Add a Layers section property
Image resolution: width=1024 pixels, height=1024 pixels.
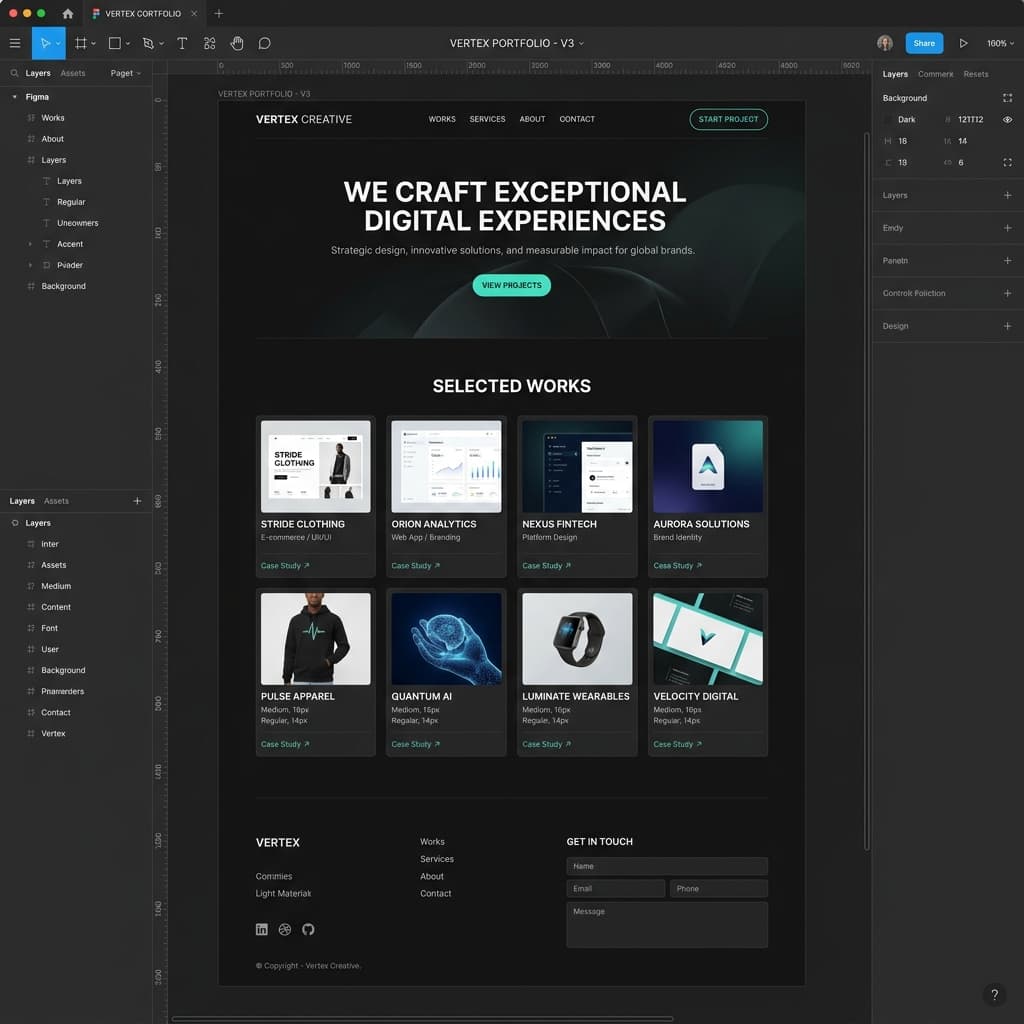[1008, 195]
